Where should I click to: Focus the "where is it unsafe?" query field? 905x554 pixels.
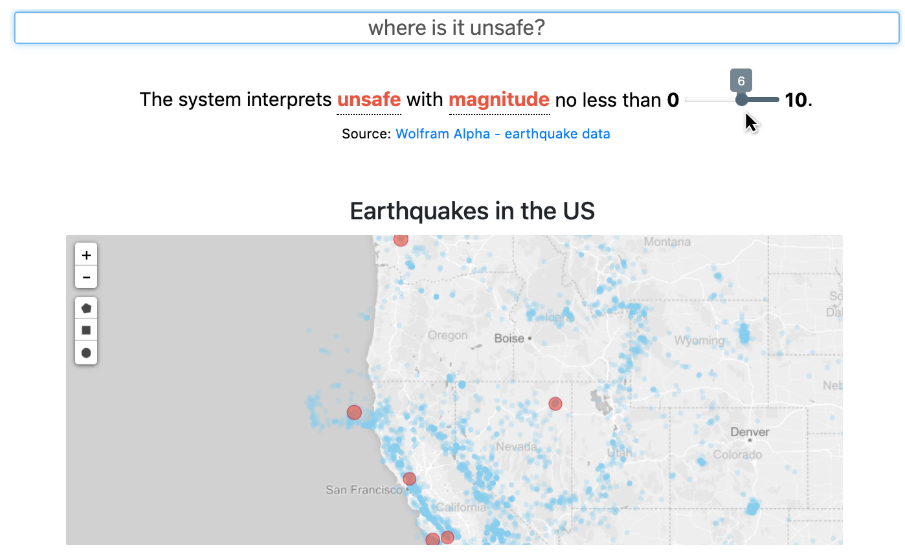(456, 28)
